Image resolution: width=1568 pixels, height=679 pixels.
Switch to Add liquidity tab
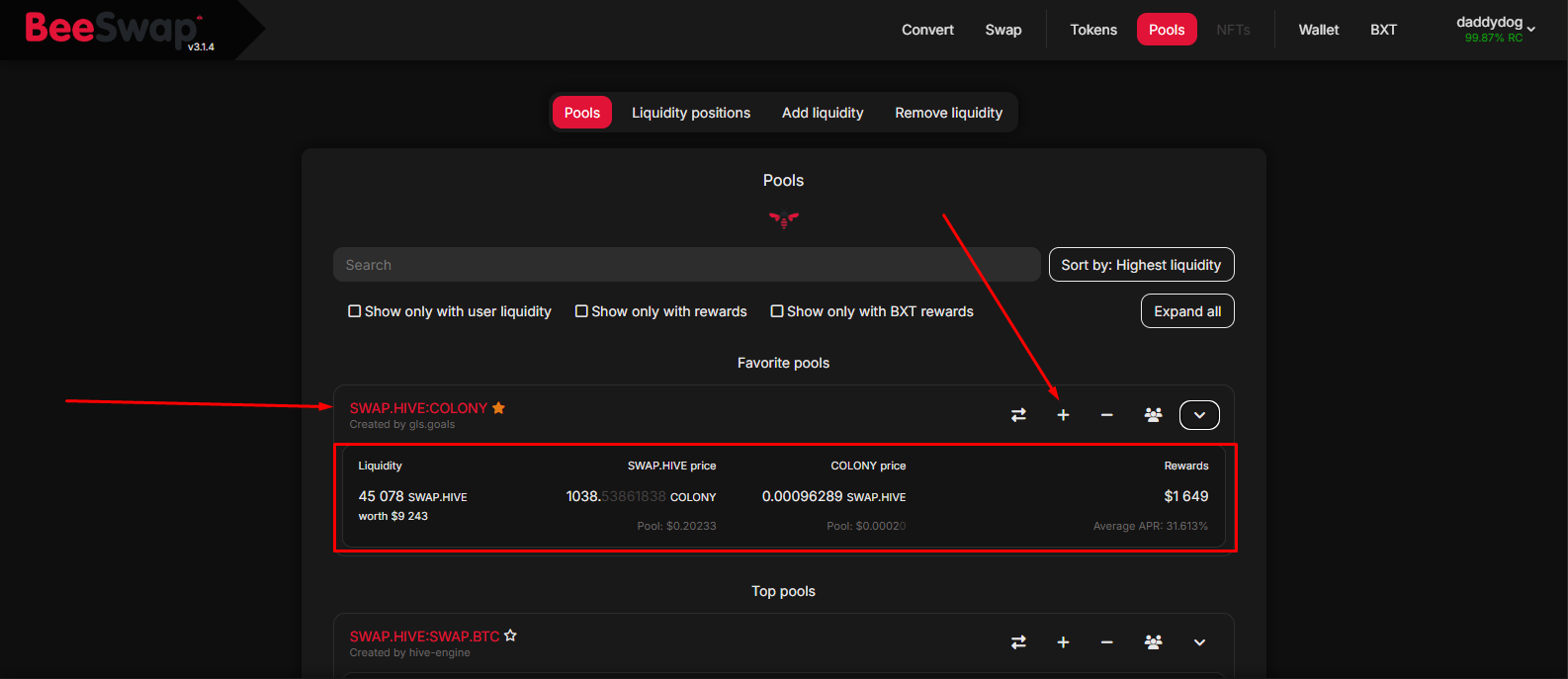click(x=823, y=113)
